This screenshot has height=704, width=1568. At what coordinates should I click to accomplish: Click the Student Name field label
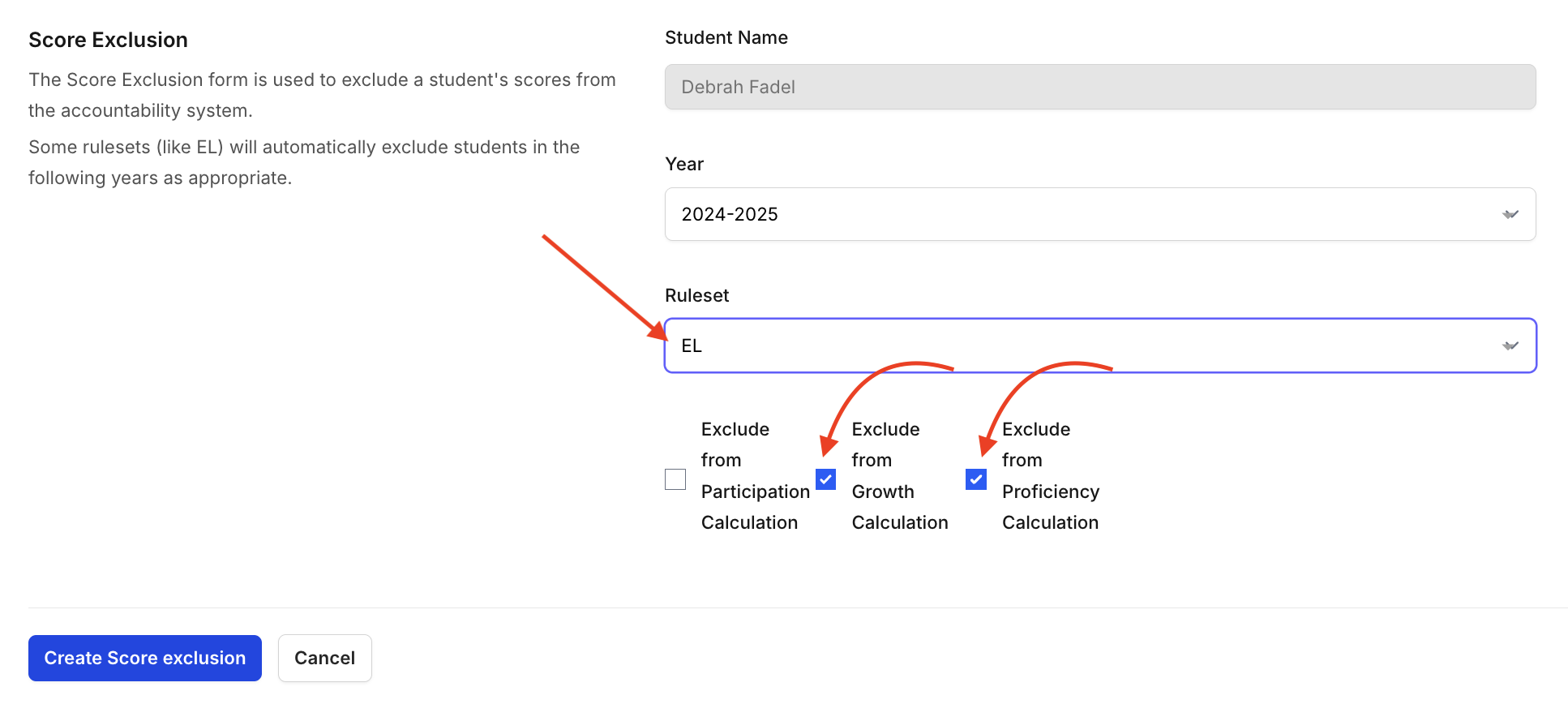[x=726, y=38]
